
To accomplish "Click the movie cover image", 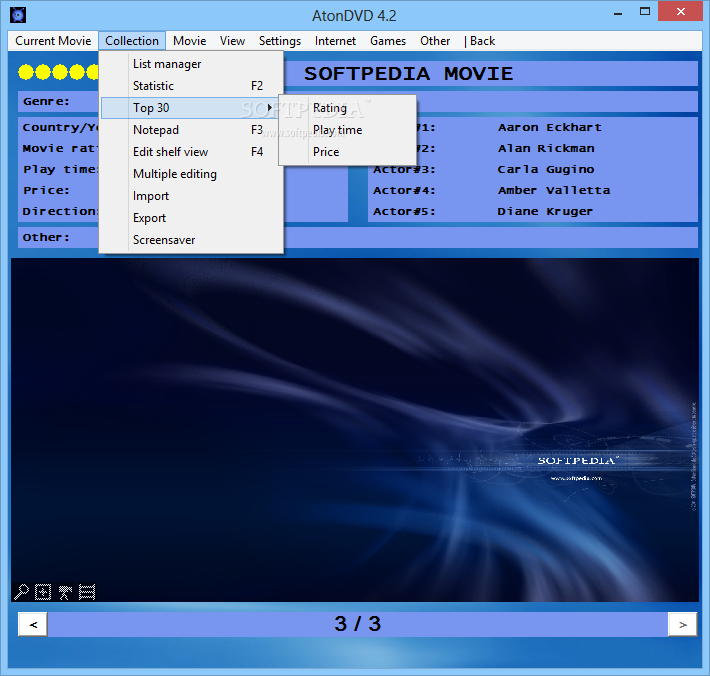I will [x=355, y=430].
